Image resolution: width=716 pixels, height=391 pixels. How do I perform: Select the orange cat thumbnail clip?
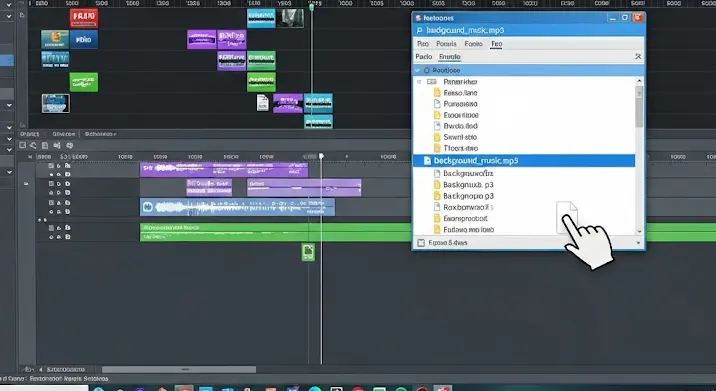pyautogui.click(x=55, y=39)
